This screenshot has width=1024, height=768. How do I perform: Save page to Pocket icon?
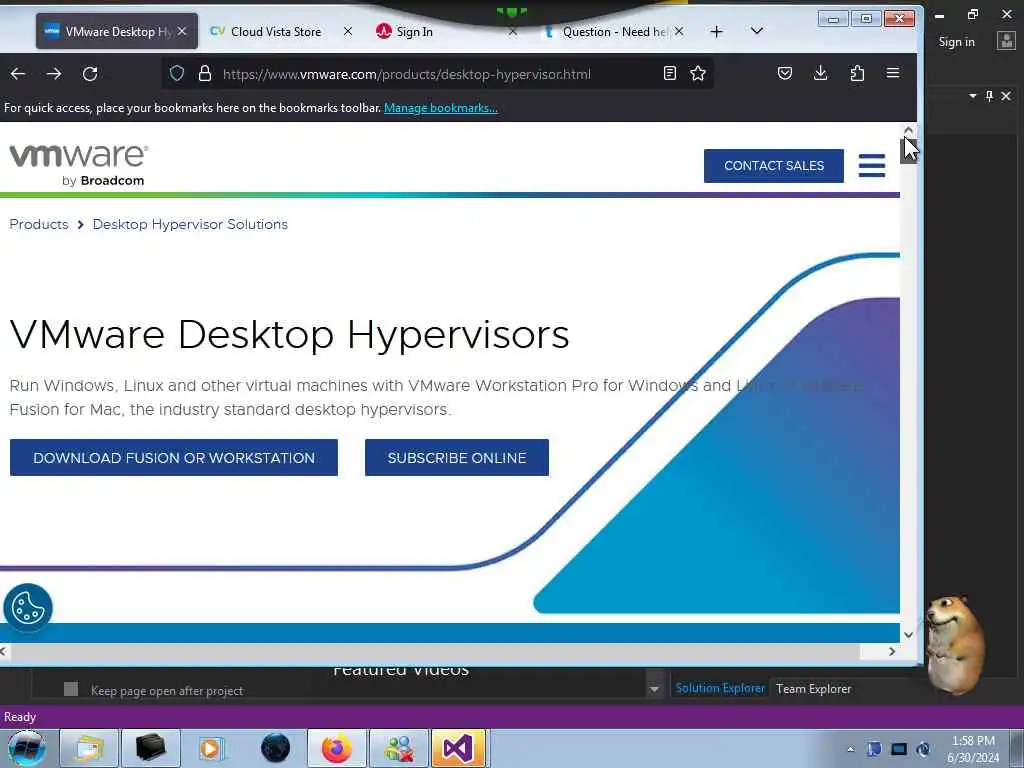(x=785, y=73)
